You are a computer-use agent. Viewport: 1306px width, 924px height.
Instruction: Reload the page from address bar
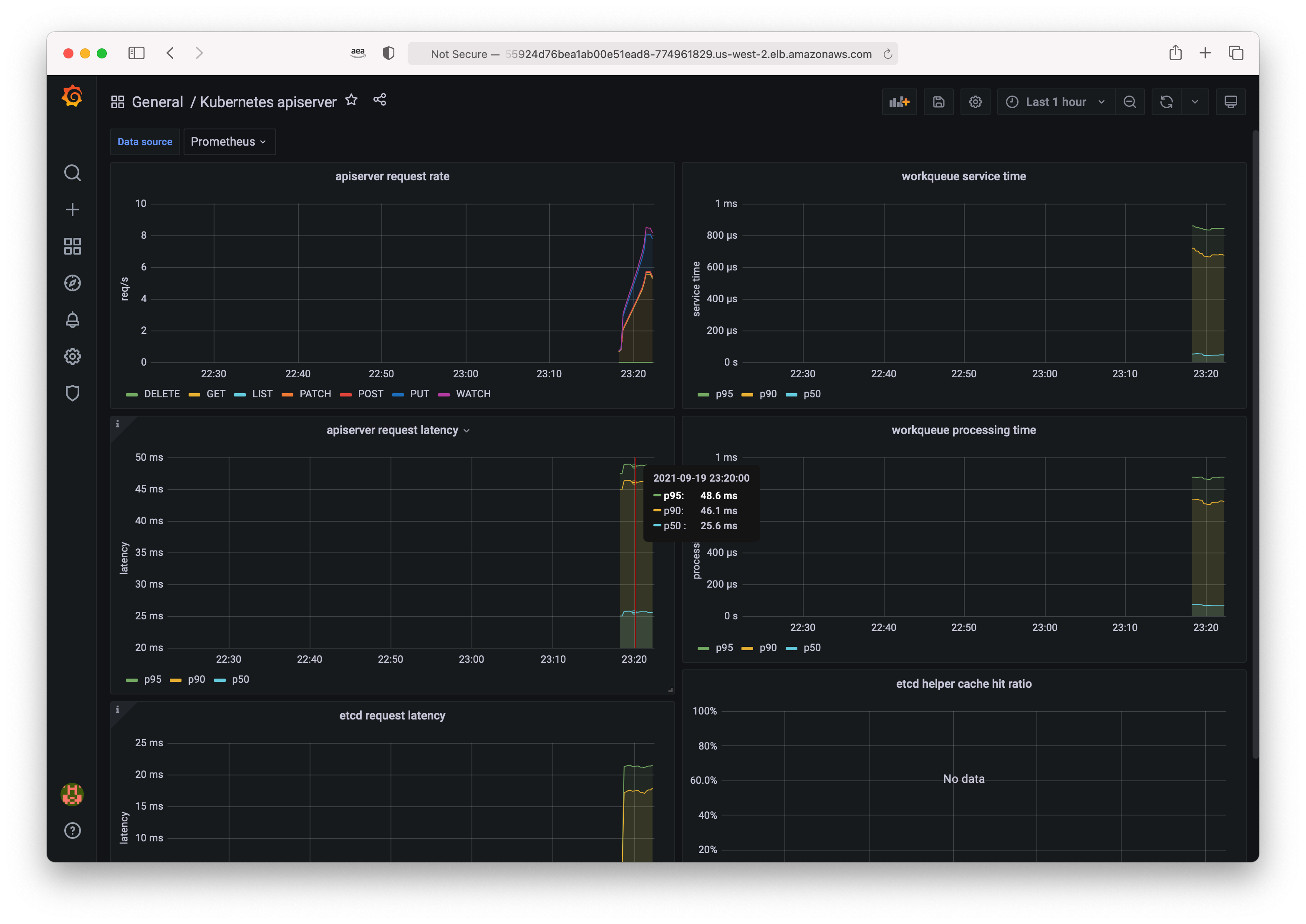click(x=887, y=54)
